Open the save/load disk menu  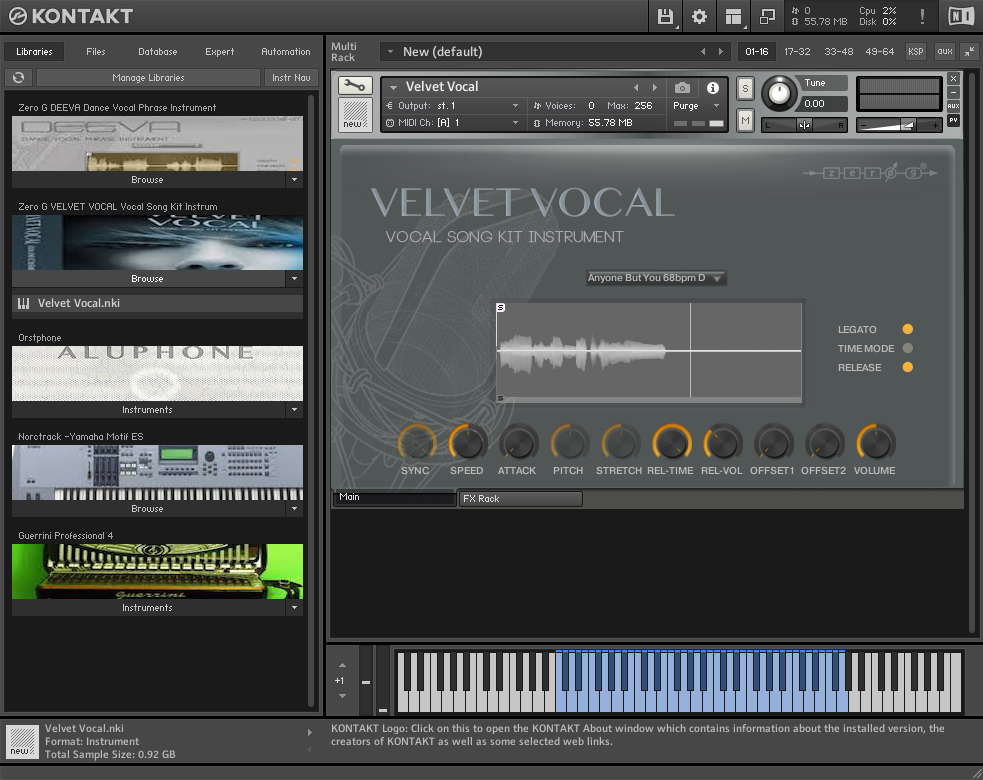[x=665, y=16]
